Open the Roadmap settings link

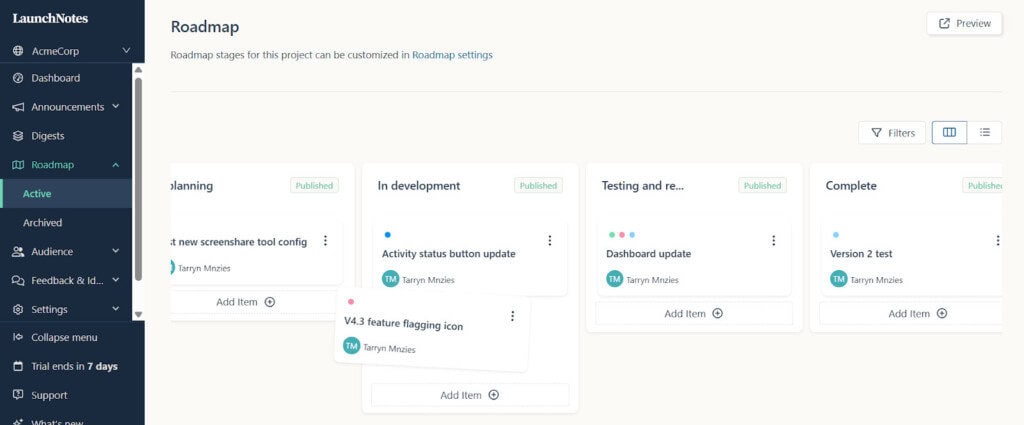click(452, 55)
